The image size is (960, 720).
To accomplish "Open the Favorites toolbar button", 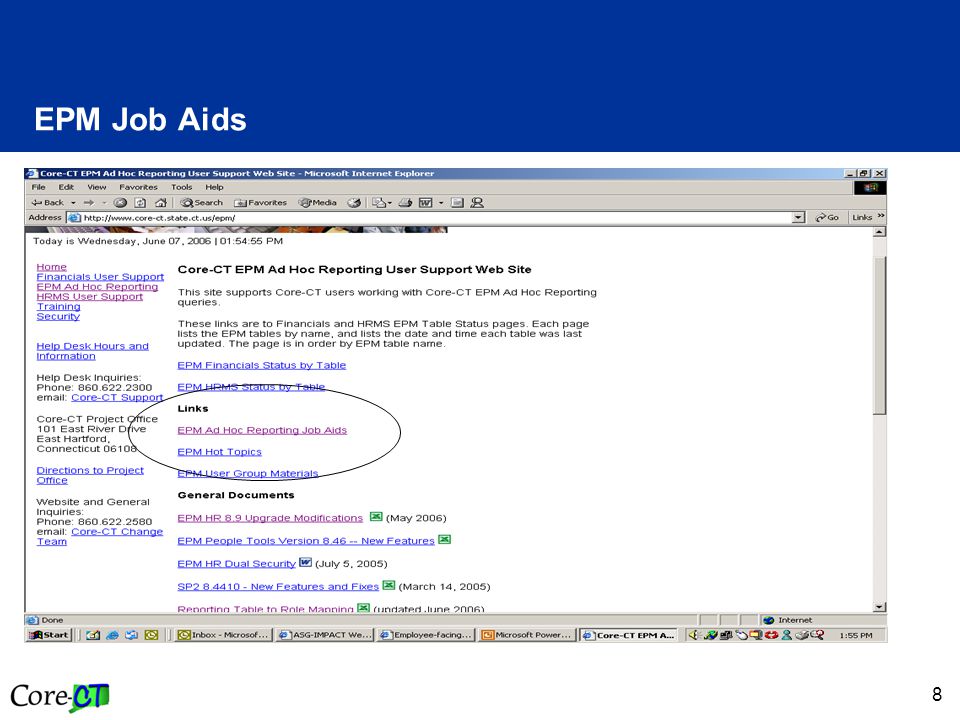I will click(261, 203).
